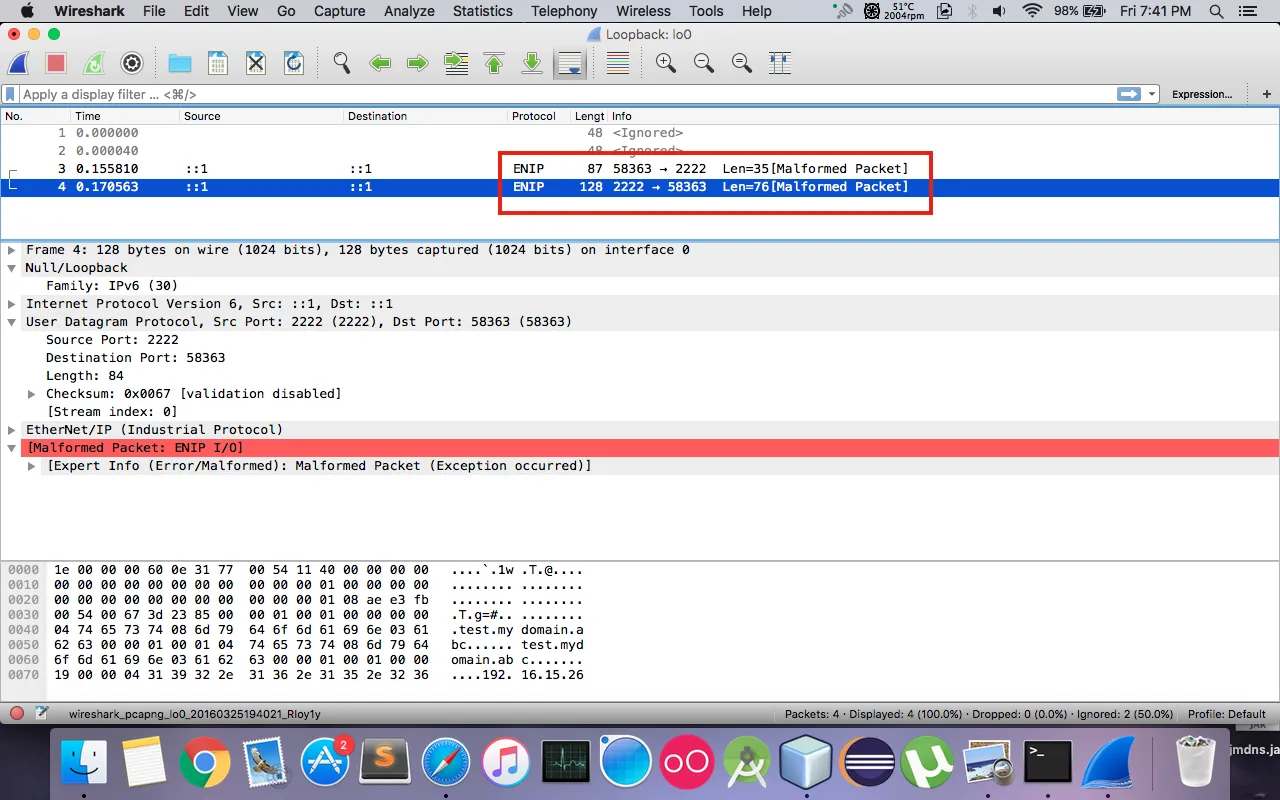Add a display filter button with plus

pos(1267,94)
